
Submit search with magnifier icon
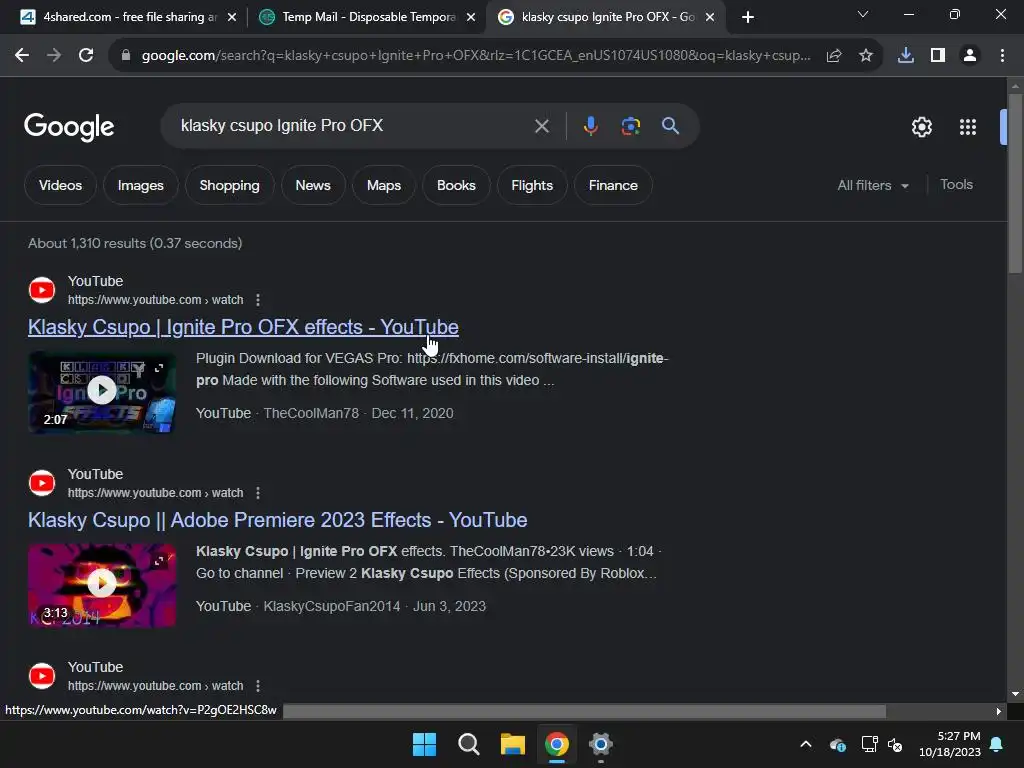point(671,125)
